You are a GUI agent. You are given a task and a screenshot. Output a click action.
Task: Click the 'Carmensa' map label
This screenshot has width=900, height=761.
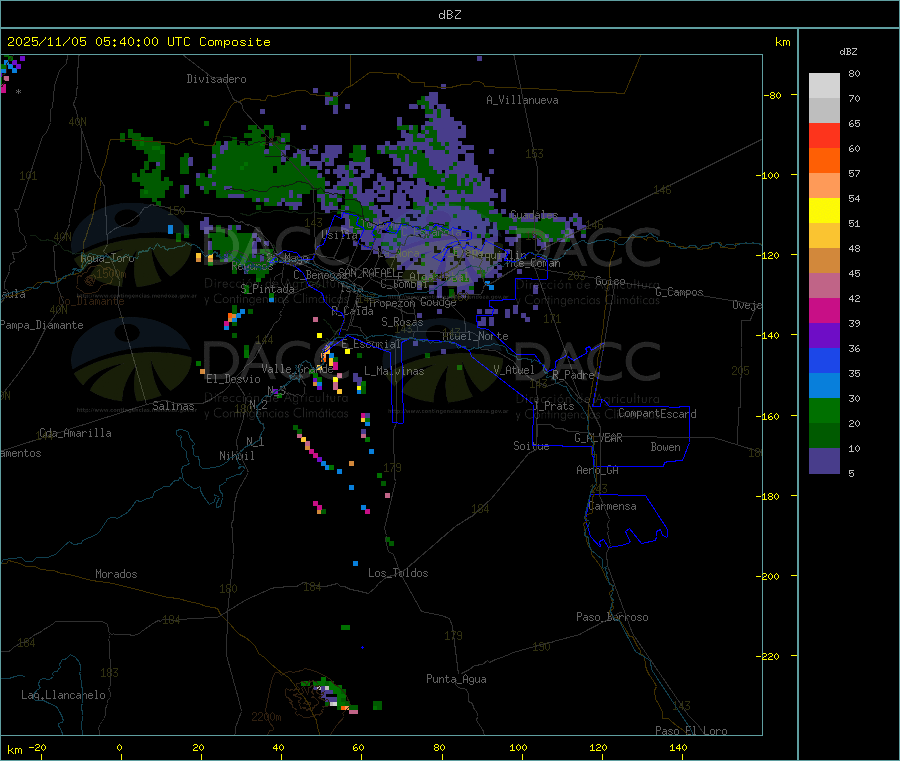coord(612,506)
